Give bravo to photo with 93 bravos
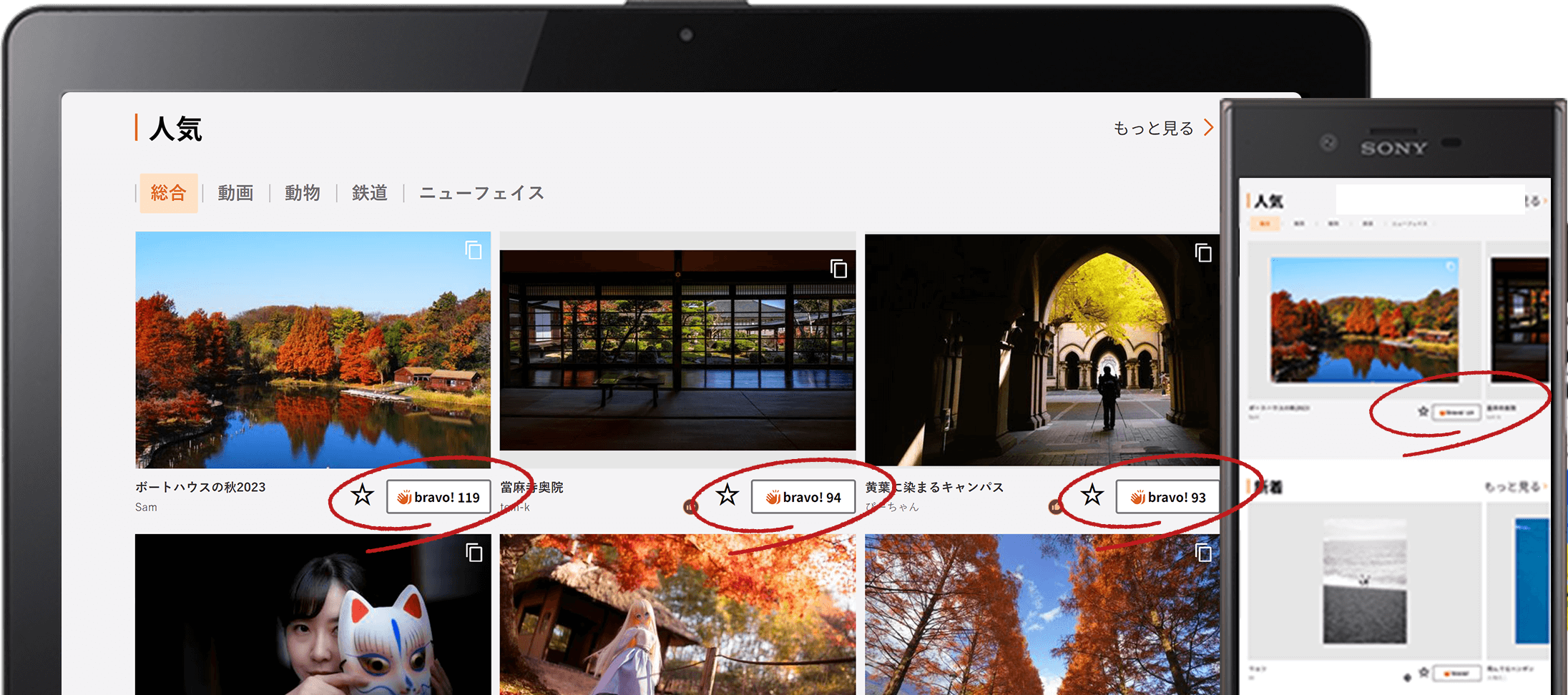Viewport: 1568px width, 695px height. pyautogui.click(x=1167, y=497)
